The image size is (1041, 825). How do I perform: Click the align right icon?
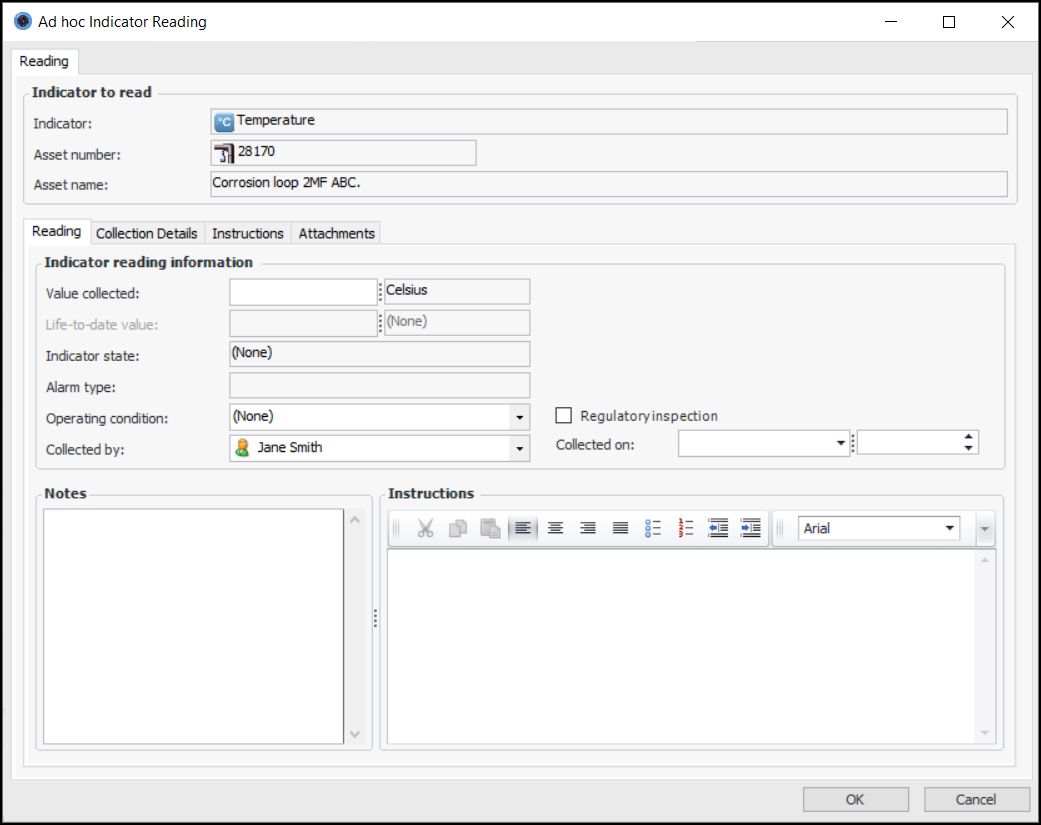click(x=588, y=529)
